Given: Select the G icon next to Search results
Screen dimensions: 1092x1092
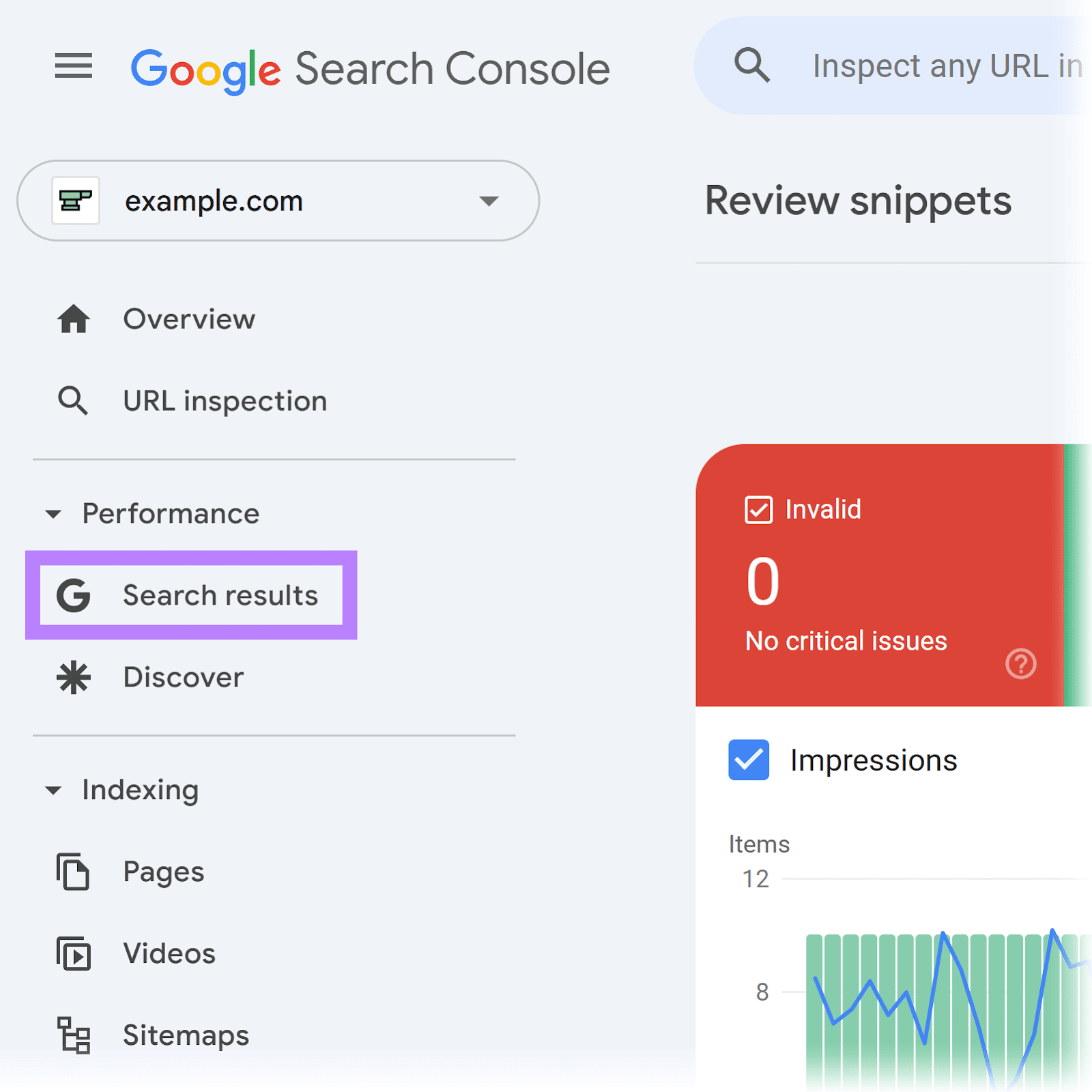Looking at the screenshot, I should 73,594.
